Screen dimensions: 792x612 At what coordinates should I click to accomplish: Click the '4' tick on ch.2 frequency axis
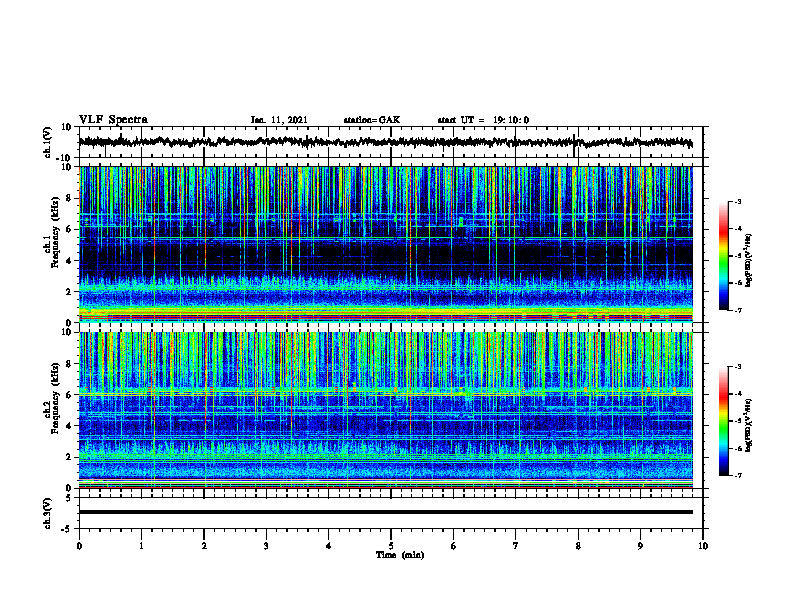[x=68, y=426]
